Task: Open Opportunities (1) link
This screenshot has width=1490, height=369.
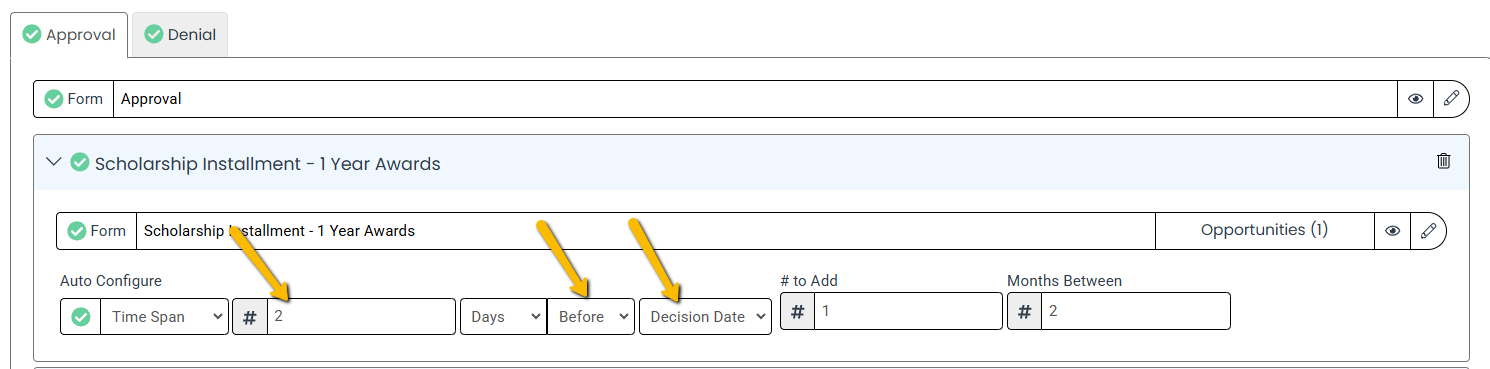Action: click(x=1264, y=230)
